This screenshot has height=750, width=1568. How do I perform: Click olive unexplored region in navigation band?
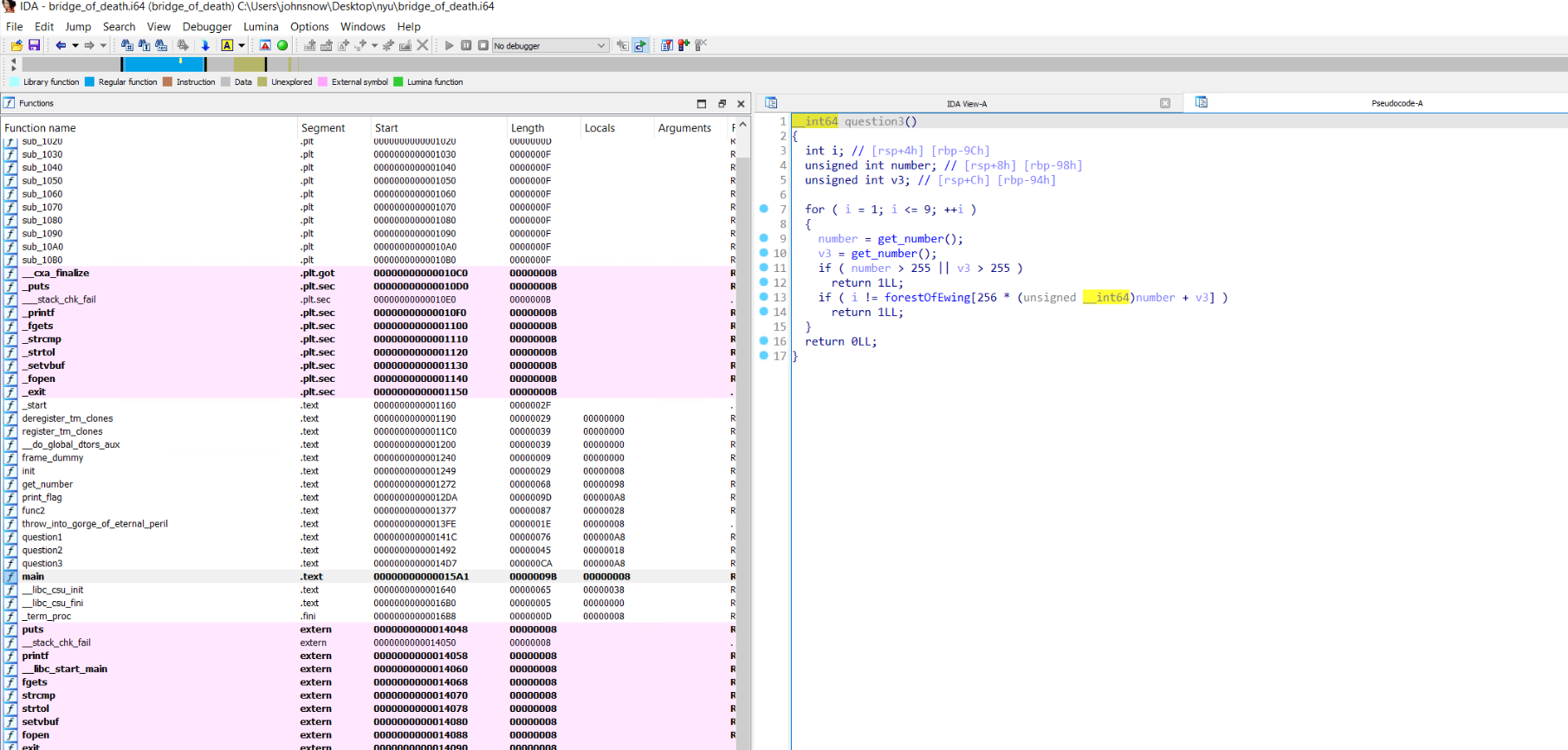click(249, 65)
